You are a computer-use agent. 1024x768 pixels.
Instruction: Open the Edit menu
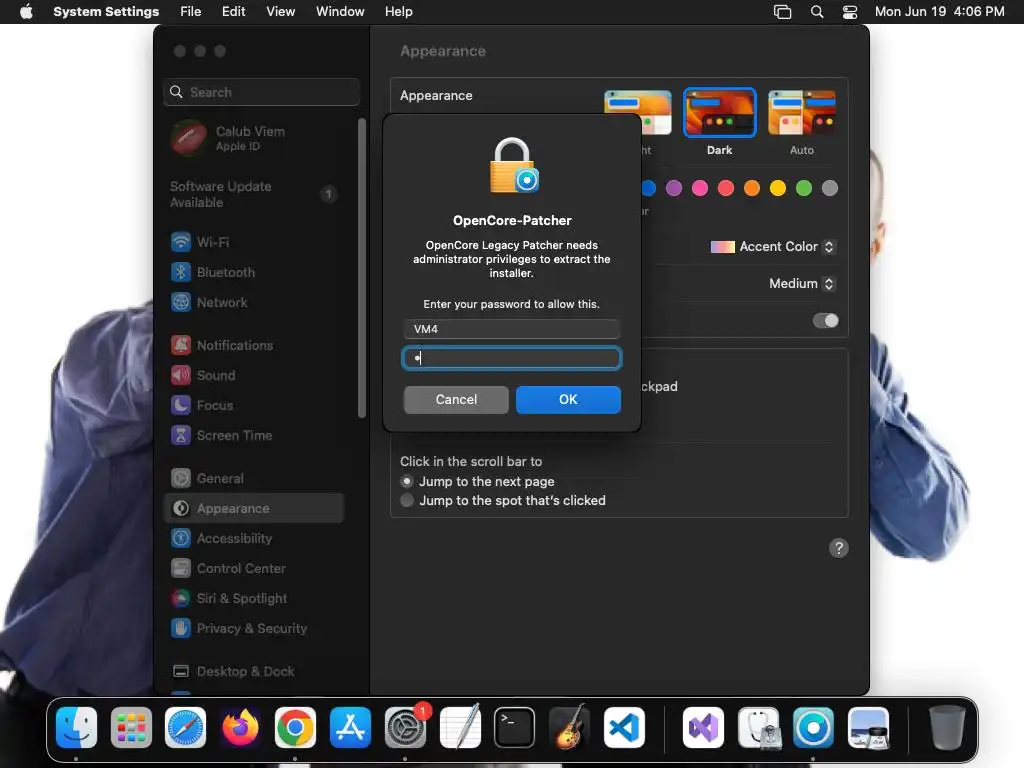tap(234, 12)
